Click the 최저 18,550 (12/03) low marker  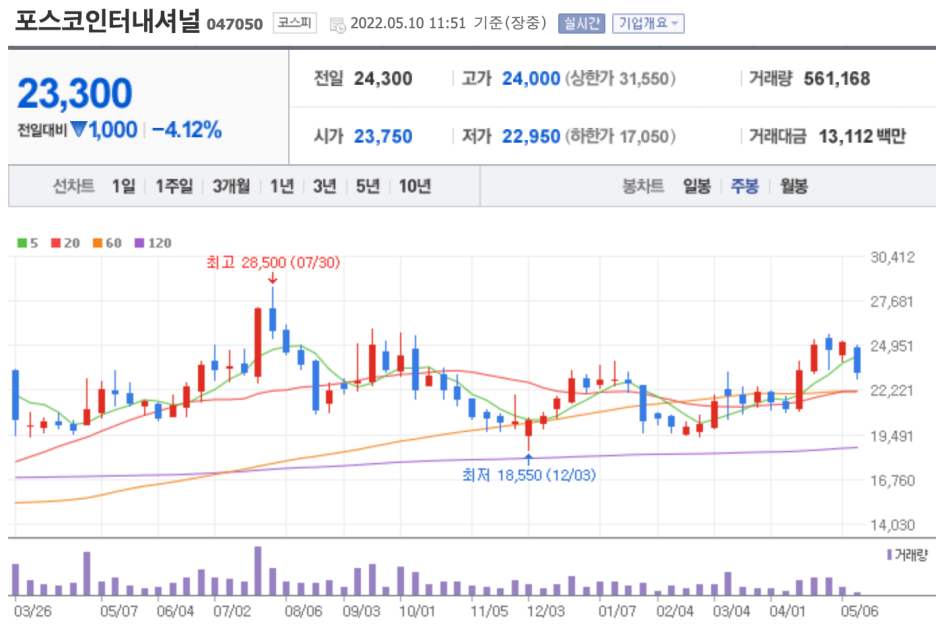point(528,475)
